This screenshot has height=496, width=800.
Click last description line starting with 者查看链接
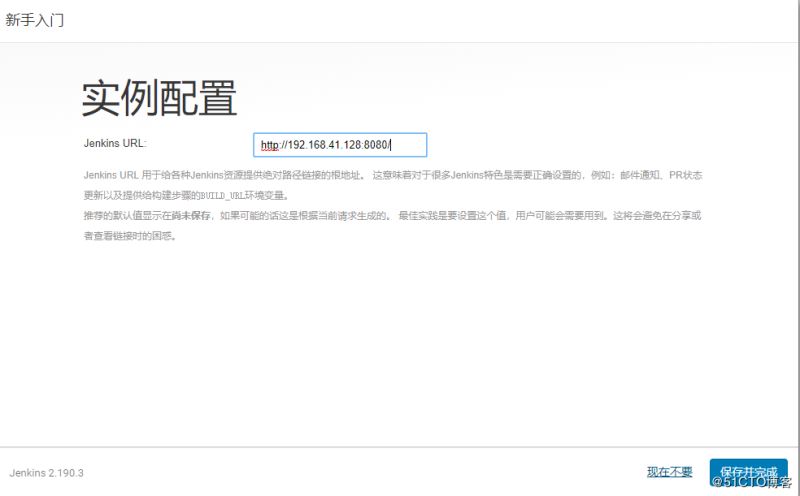pyautogui.click(x=130, y=236)
